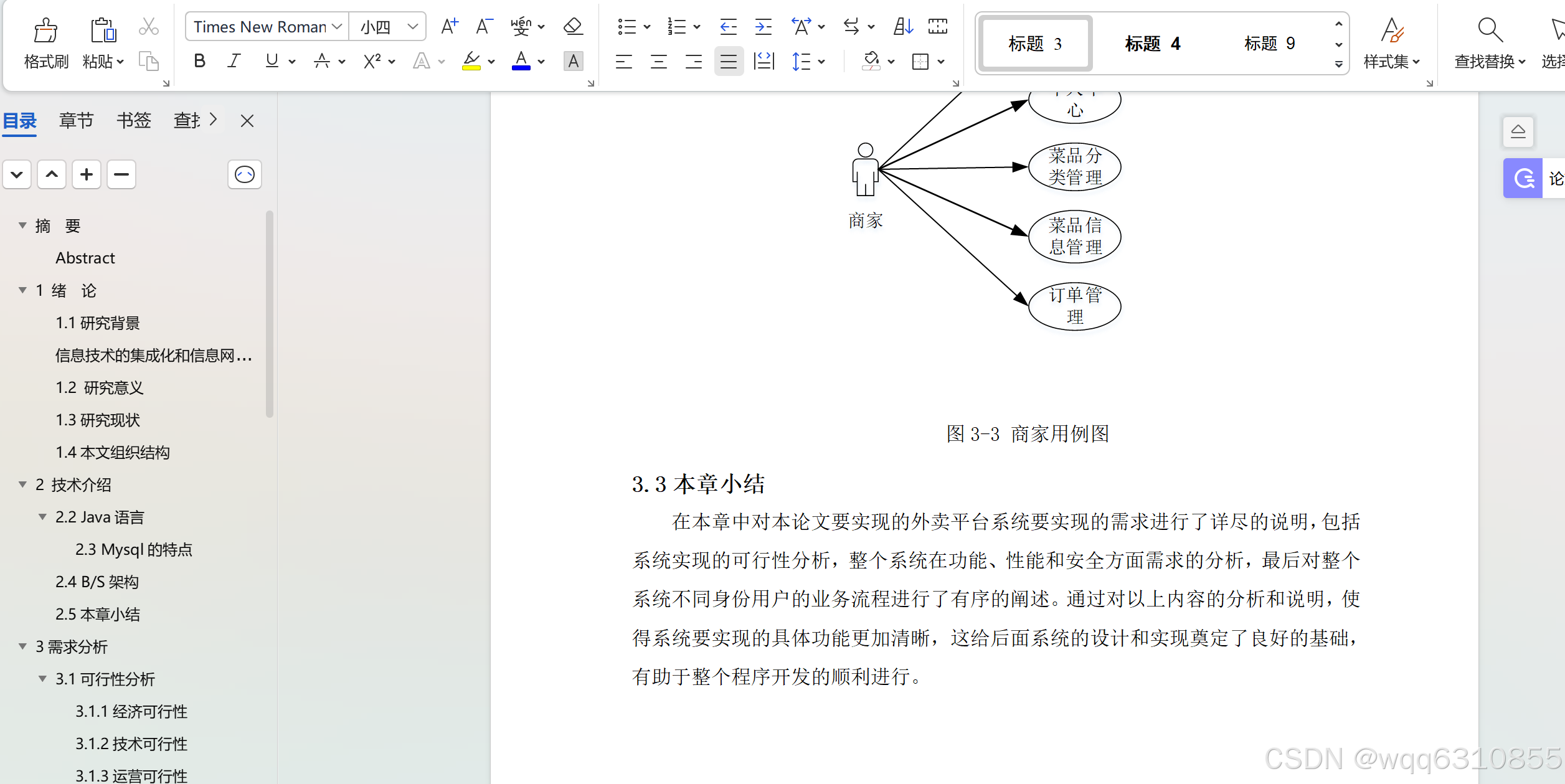
Task: Click the sort A-Z icon
Action: (903, 26)
